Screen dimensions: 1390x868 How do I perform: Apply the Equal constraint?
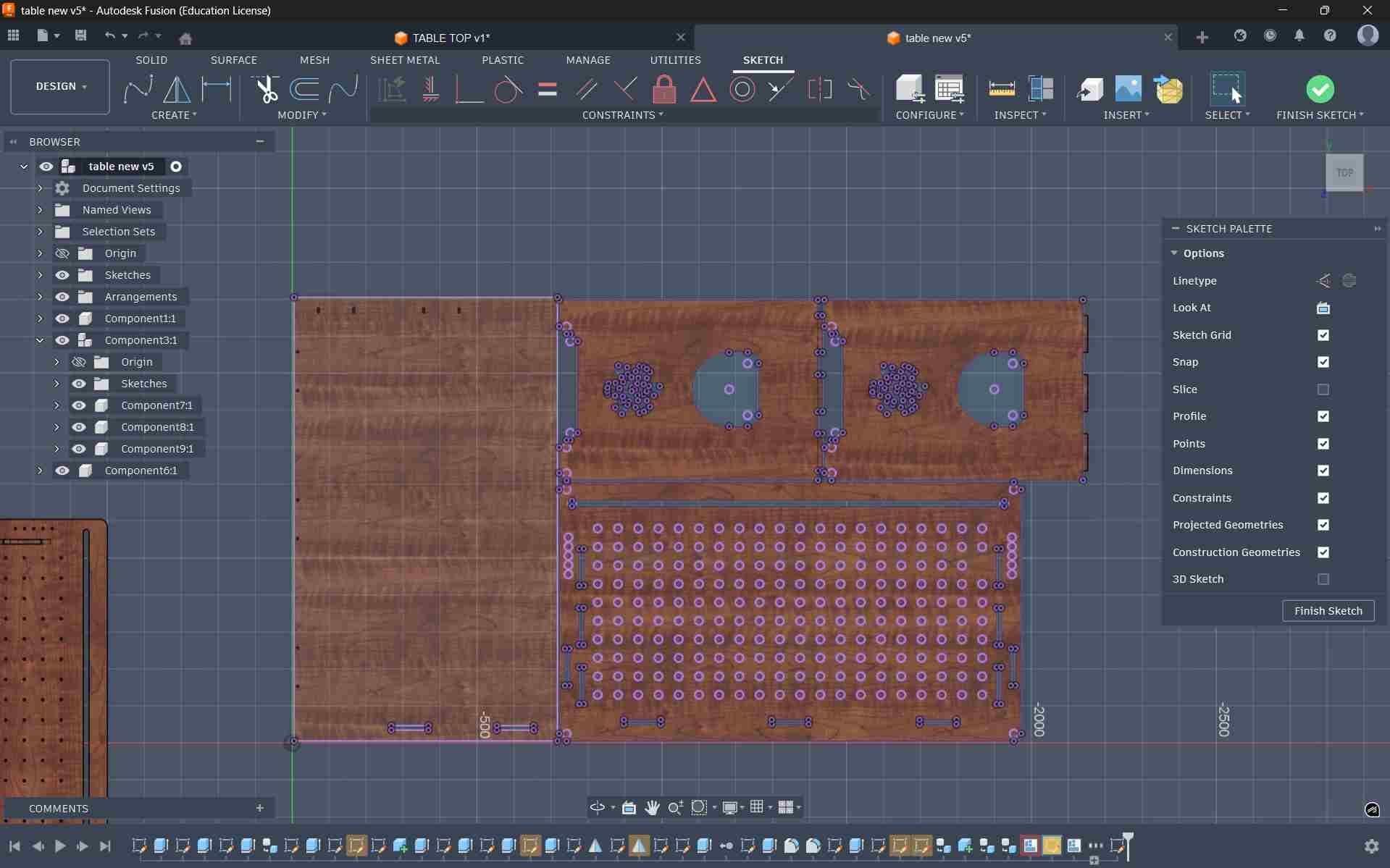548,90
